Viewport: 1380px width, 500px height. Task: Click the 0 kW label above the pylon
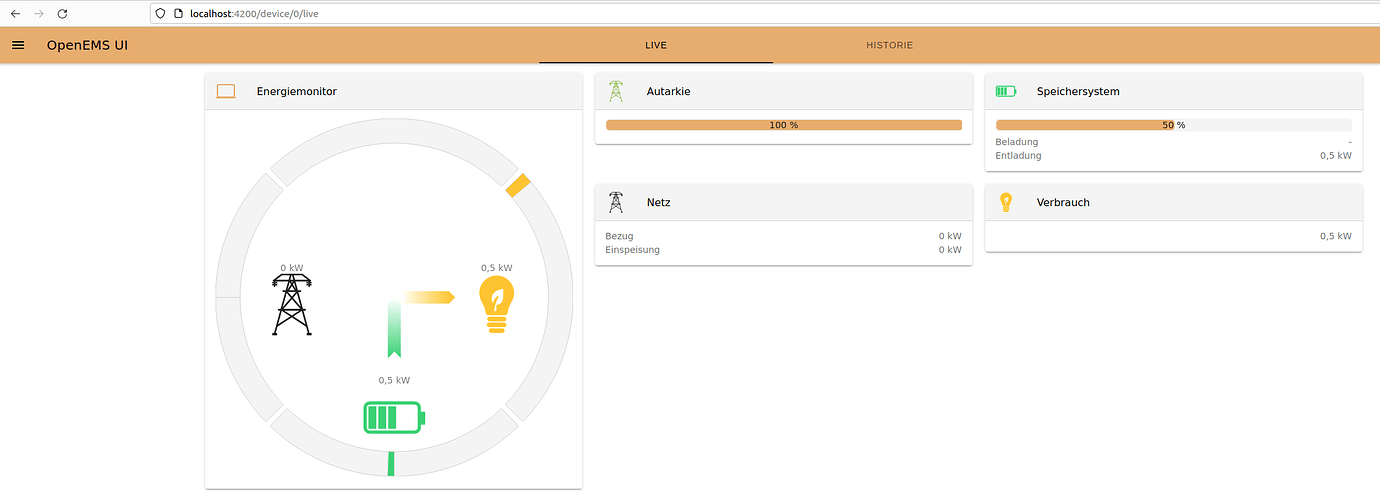(291, 268)
